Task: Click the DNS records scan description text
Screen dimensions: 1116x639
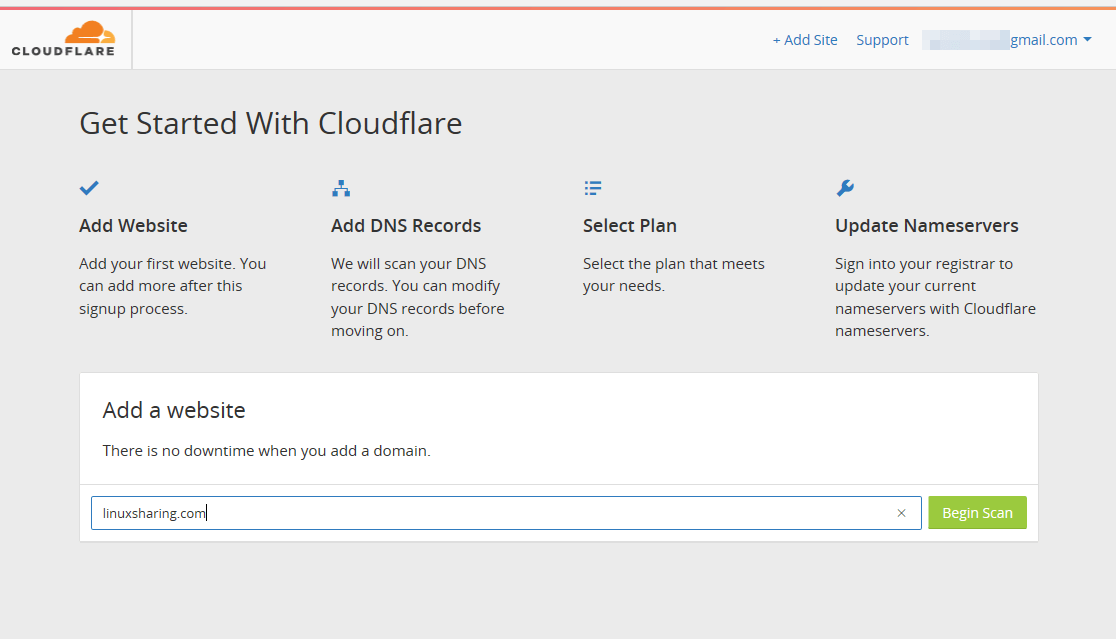Action: click(417, 297)
